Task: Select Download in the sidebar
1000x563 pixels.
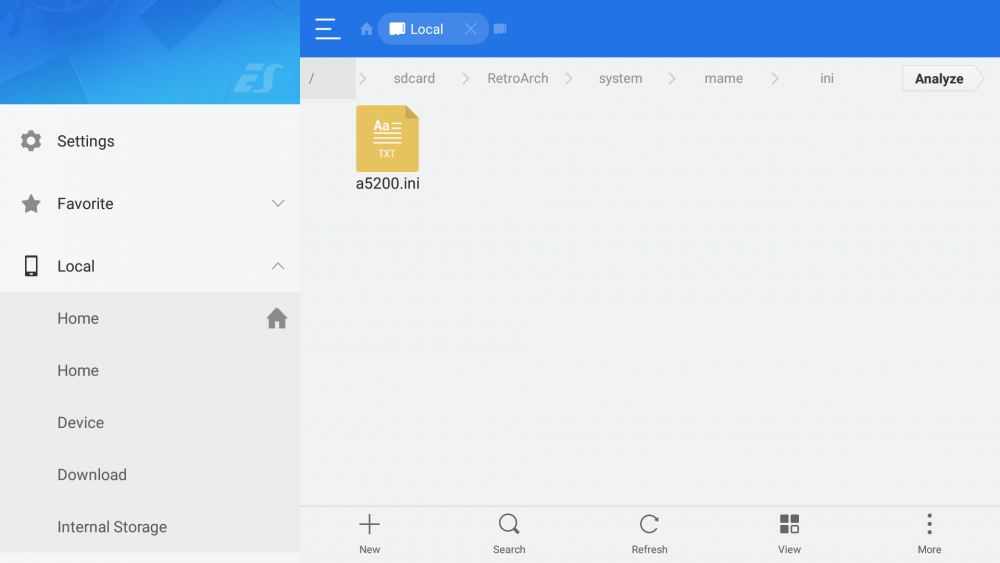Action: coord(92,475)
